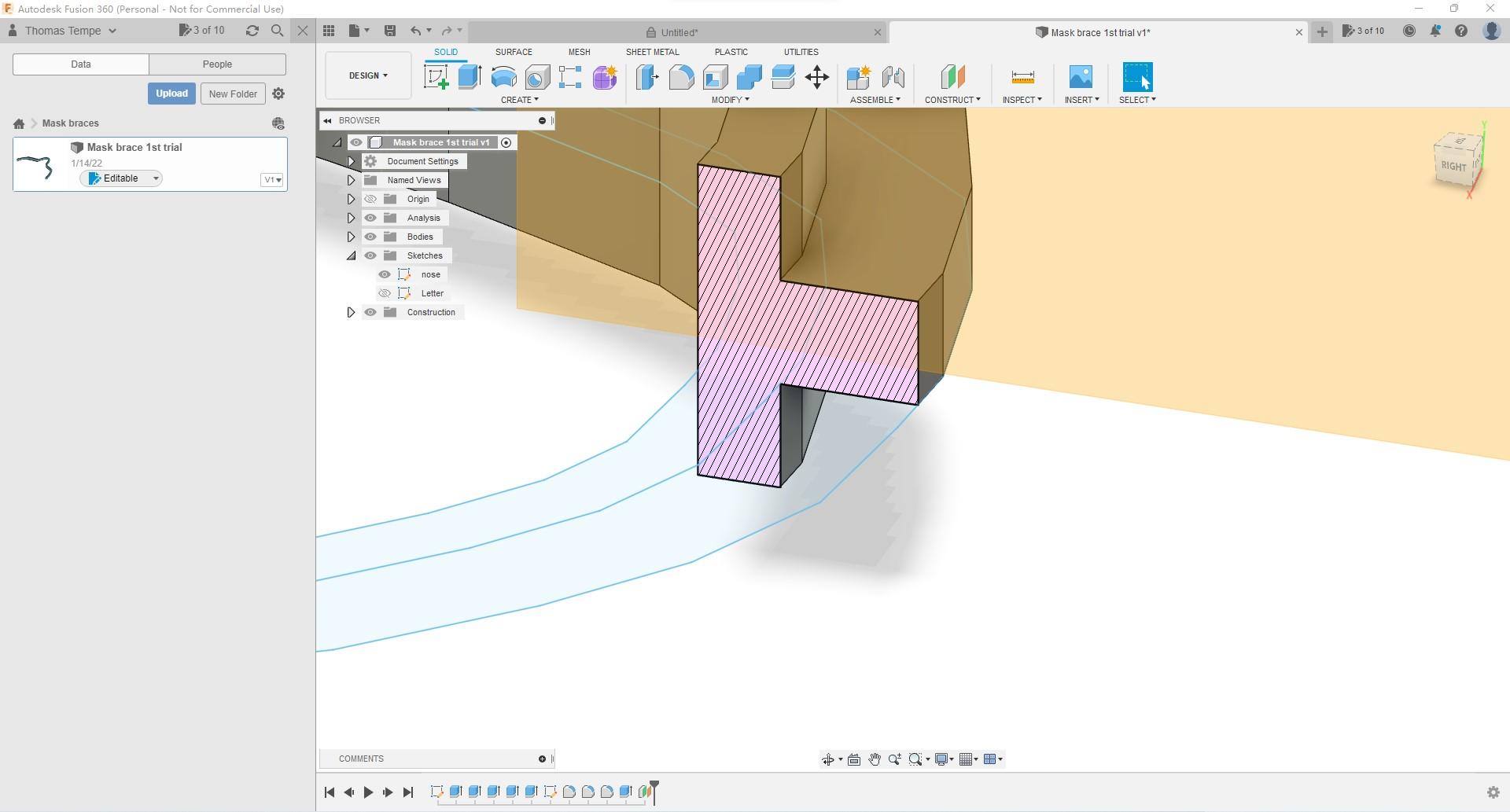This screenshot has height=812, width=1510.
Task: Open the SHEET METAL tab
Action: click(652, 51)
